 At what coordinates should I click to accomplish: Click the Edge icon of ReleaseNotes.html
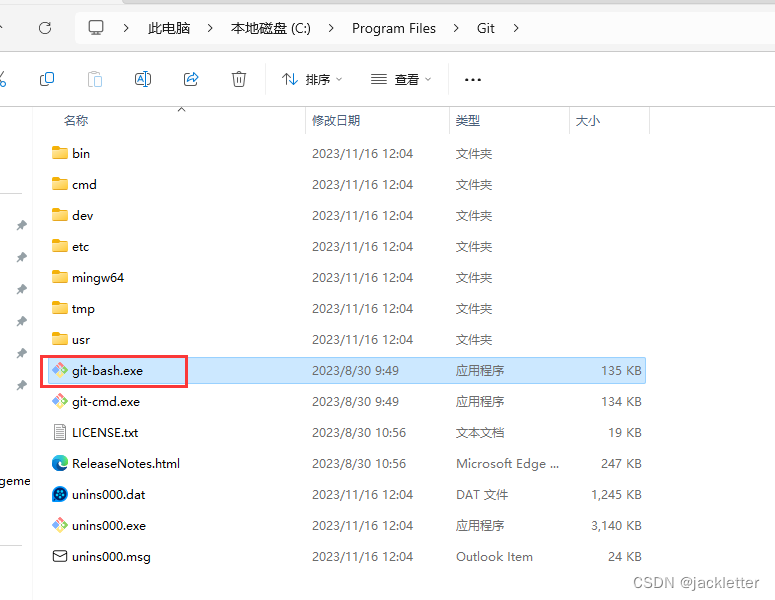[60, 463]
